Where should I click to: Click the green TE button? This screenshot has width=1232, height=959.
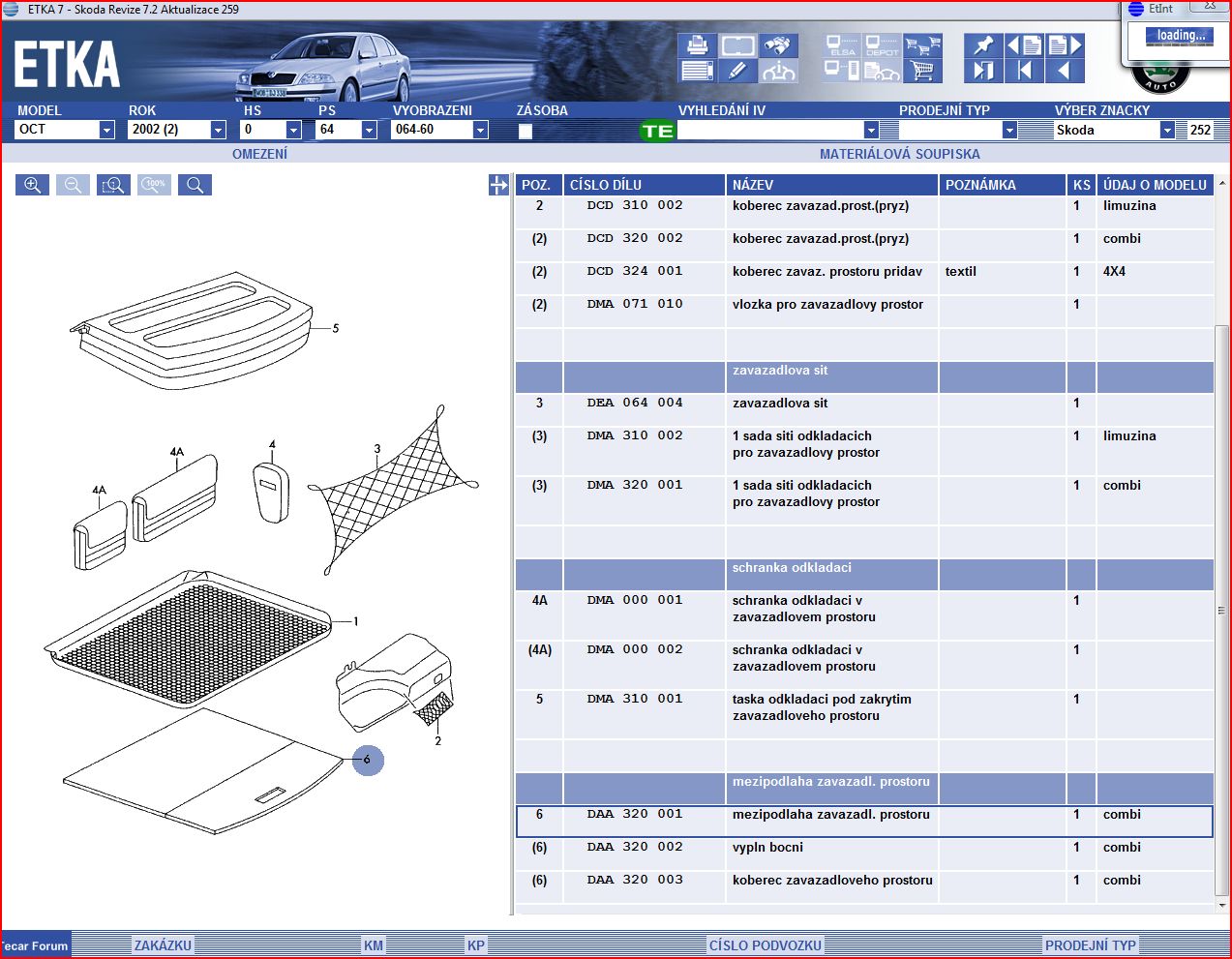pos(657,131)
